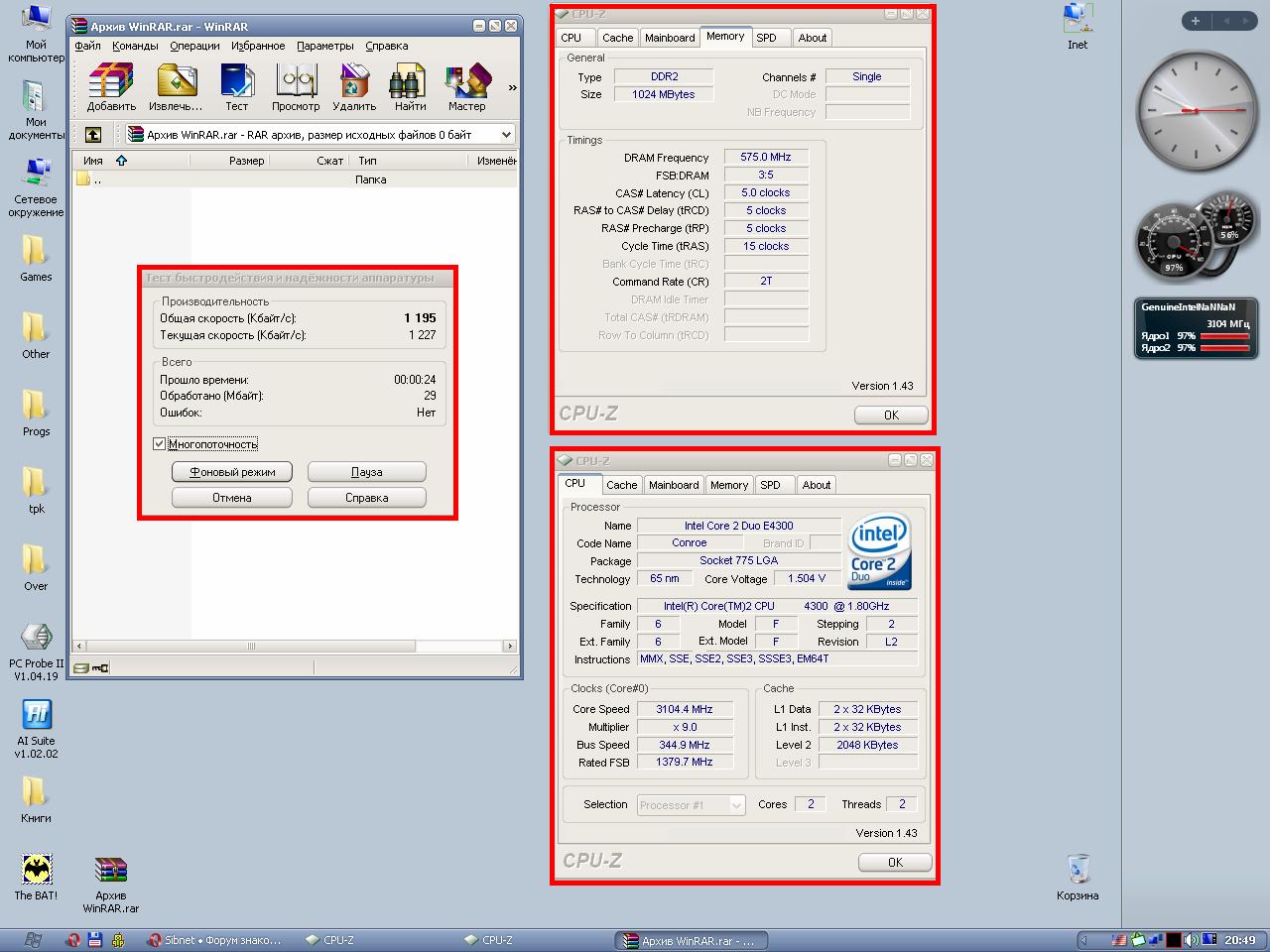Viewport: 1270px width, 952px height.
Task: Click the up-one-level arrow button in WinRAR
Action: [x=93, y=134]
